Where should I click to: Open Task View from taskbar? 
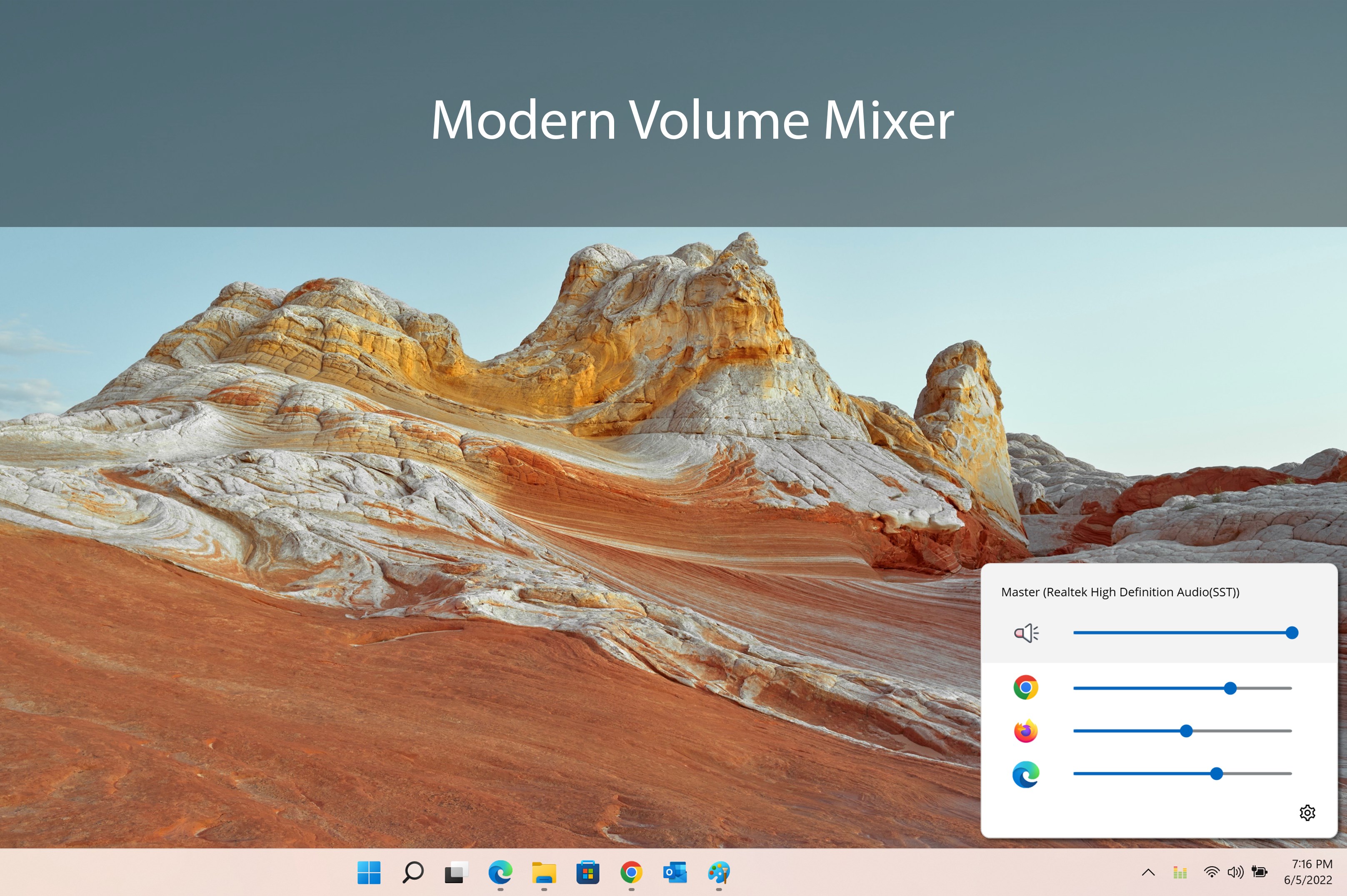456,873
